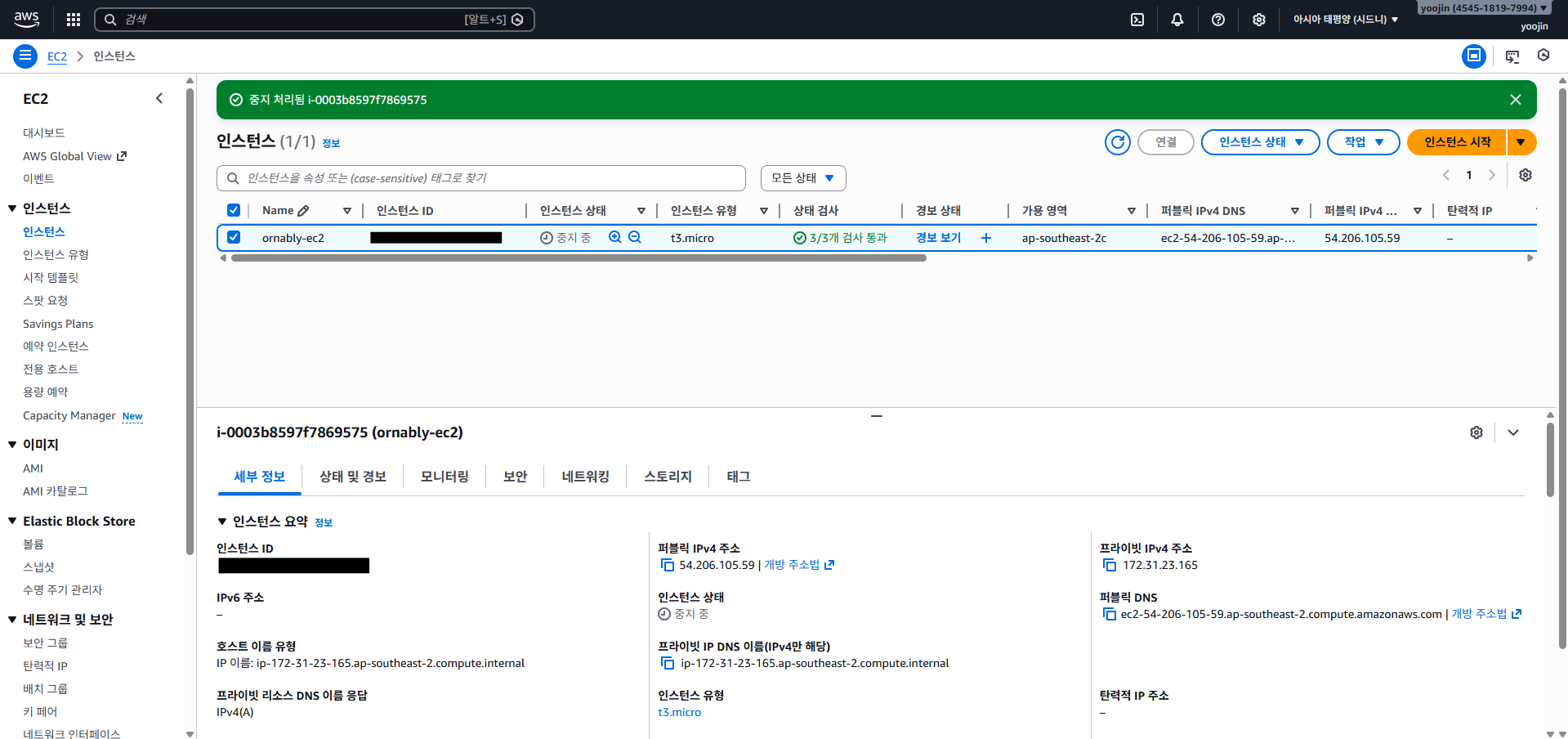Copy the public IPv4 address

668,565
